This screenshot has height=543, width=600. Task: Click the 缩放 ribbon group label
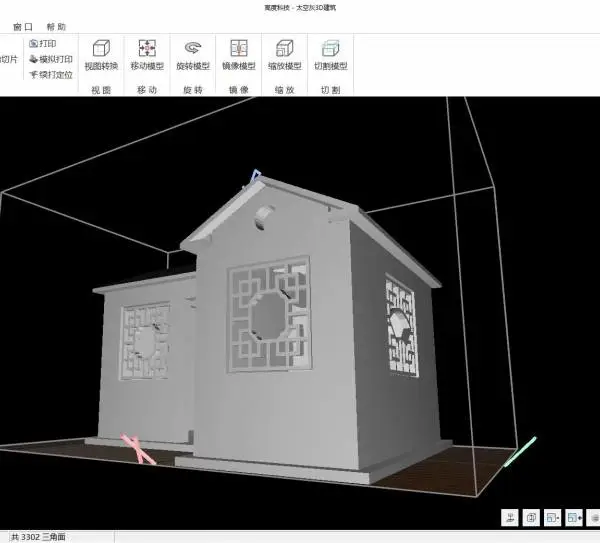point(285,90)
